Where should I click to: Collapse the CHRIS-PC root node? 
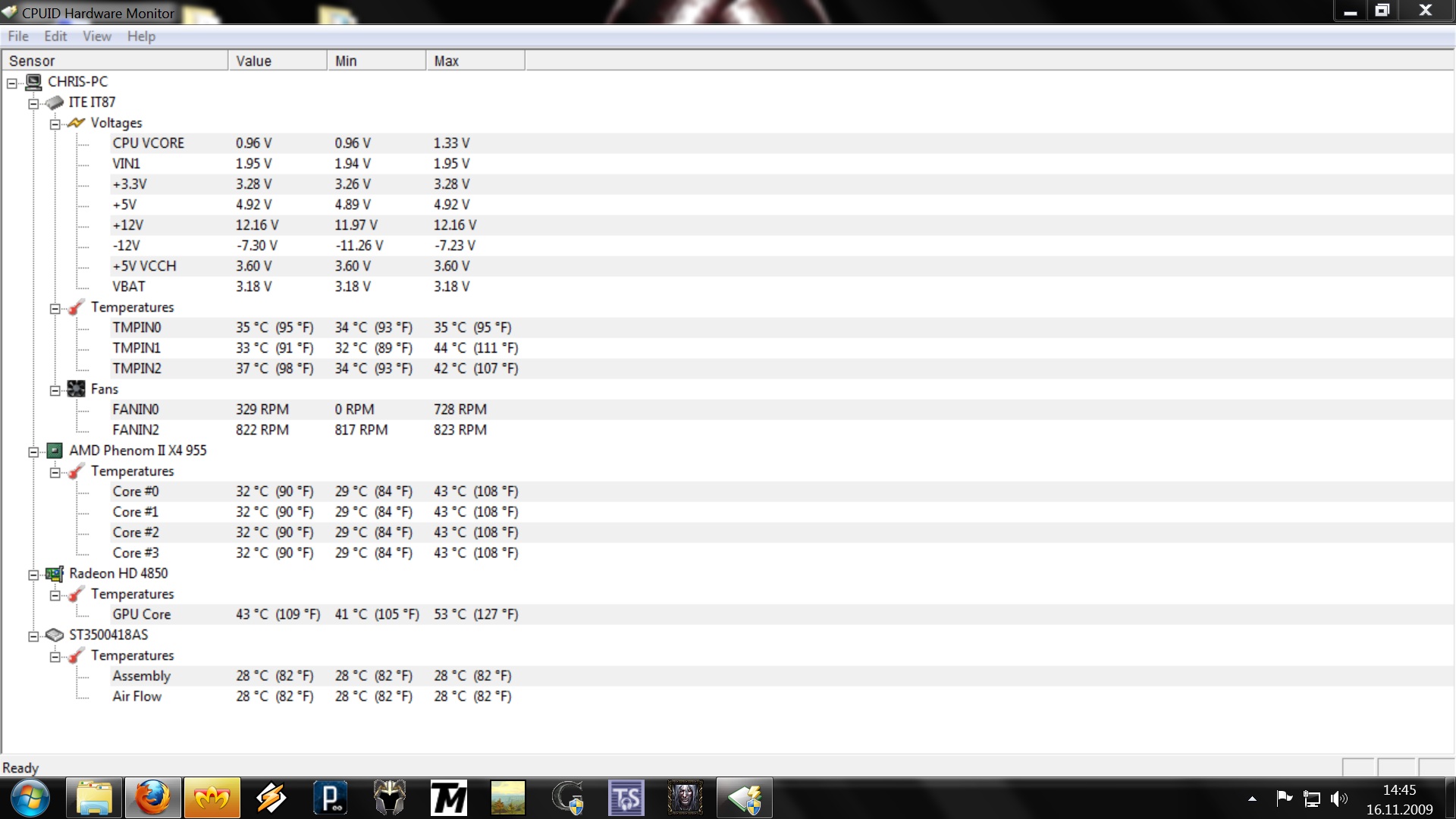pos(12,83)
